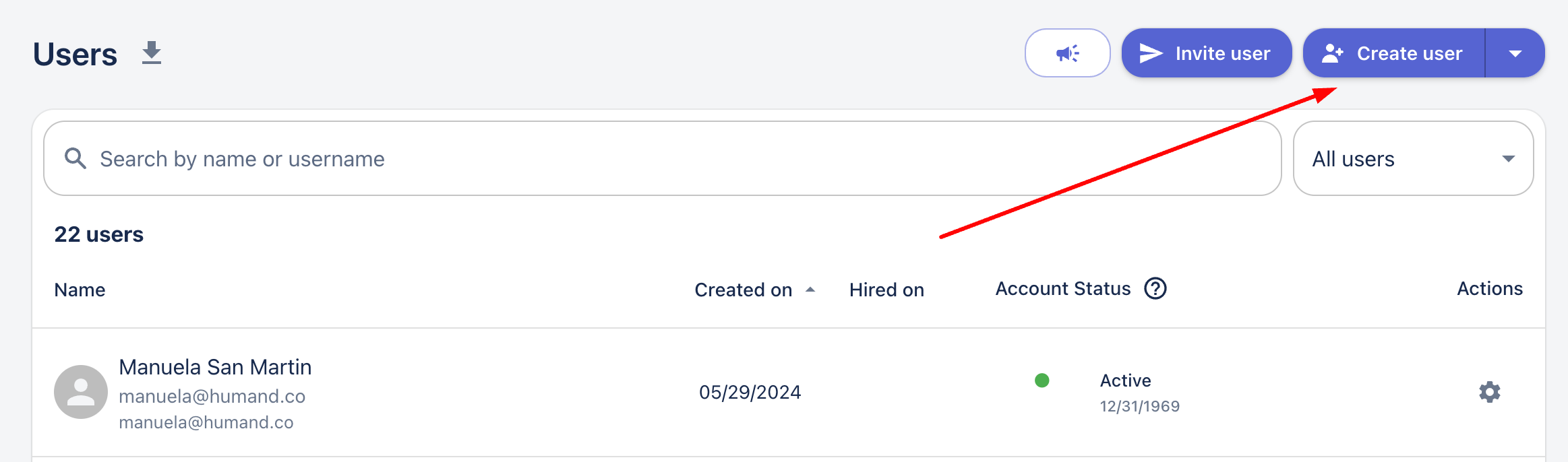Open Manuela San Martin's user profile name
Image resolution: width=1568 pixels, height=462 pixels.
(215, 367)
